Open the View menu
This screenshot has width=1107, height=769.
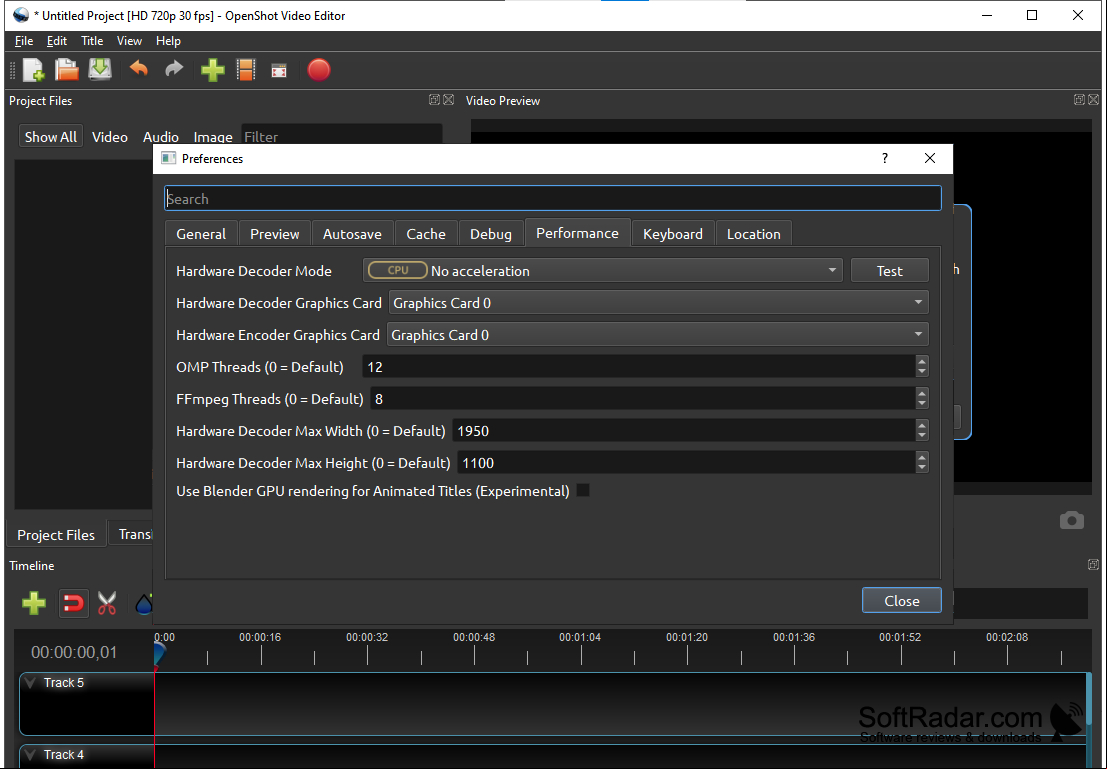tap(129, 41)
